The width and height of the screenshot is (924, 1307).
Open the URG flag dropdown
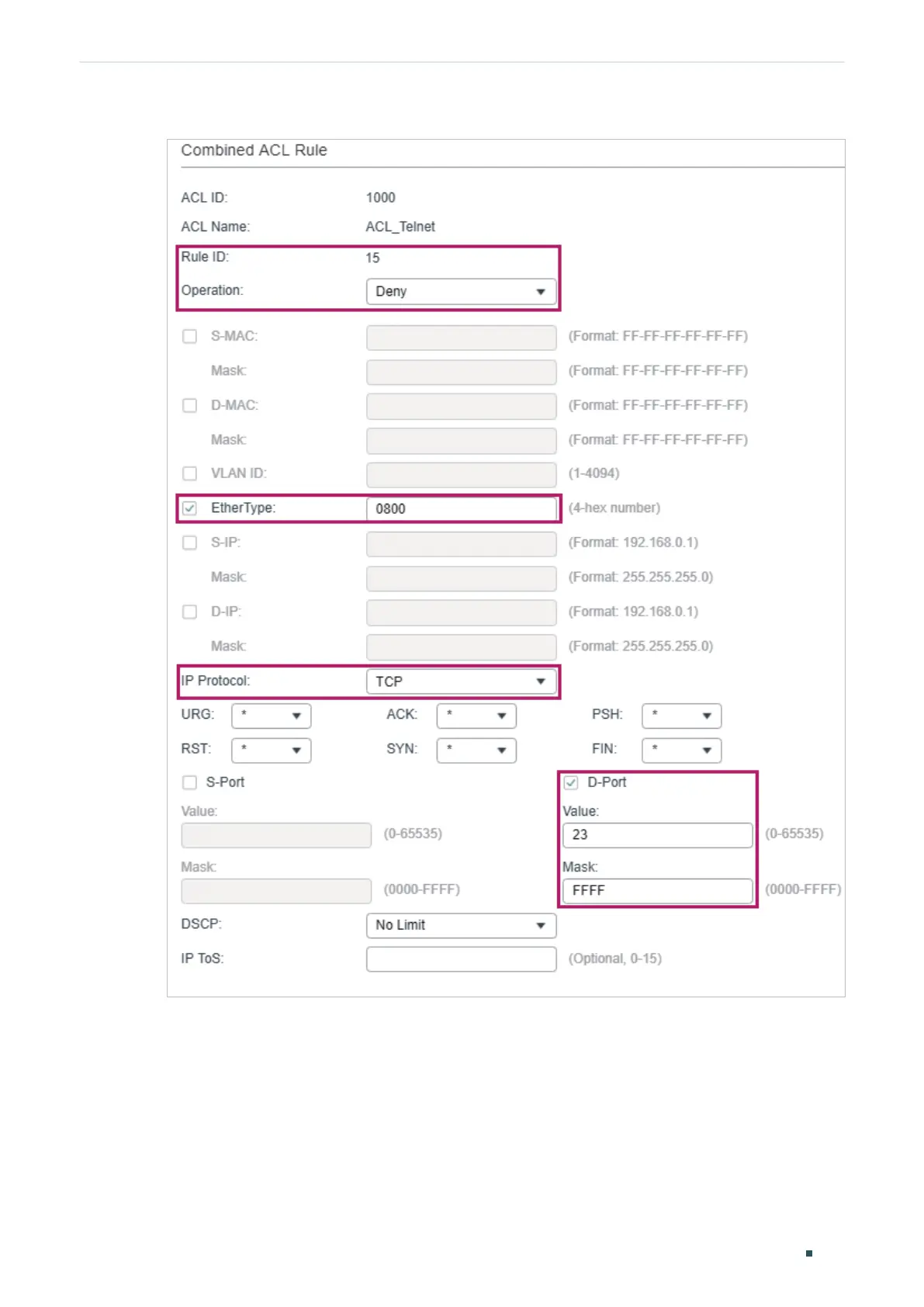271,716
